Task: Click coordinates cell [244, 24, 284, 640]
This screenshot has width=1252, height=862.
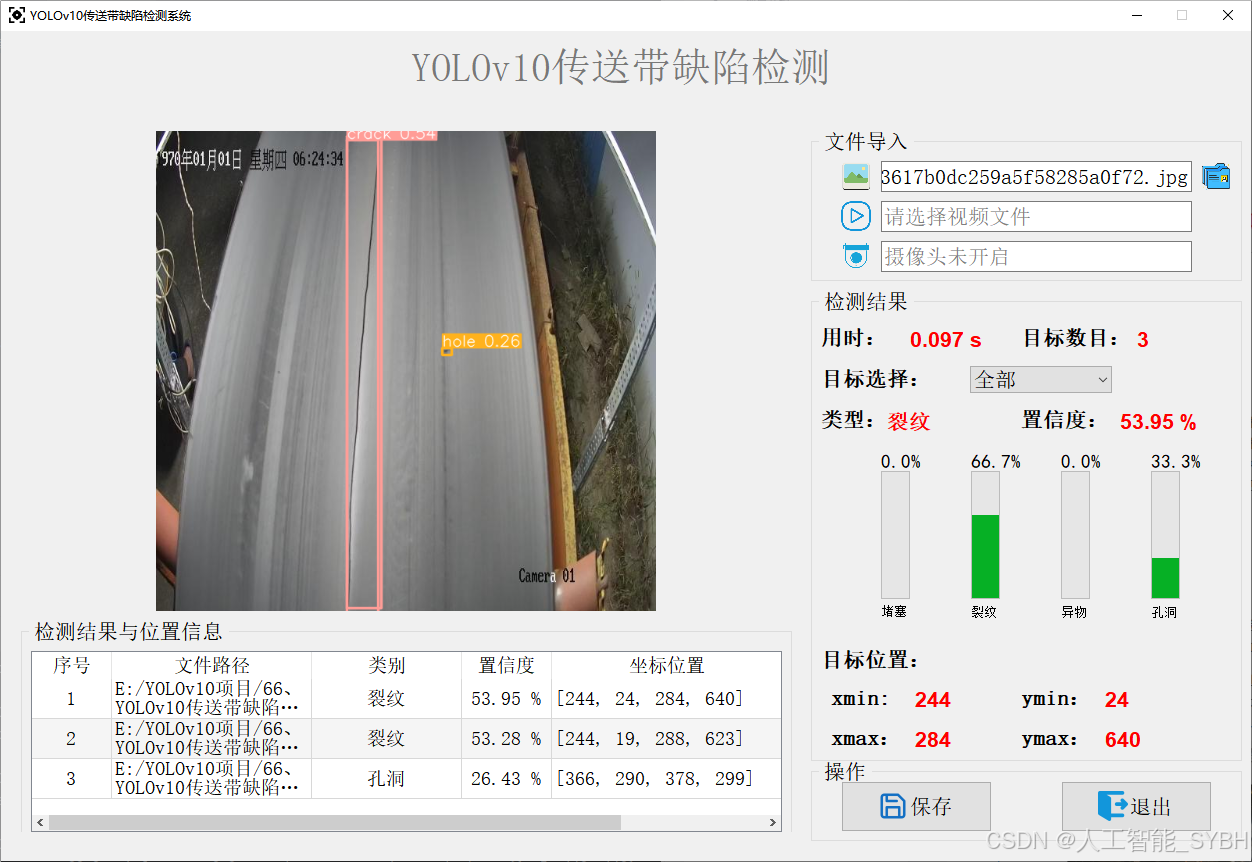Action: [666, 698]
